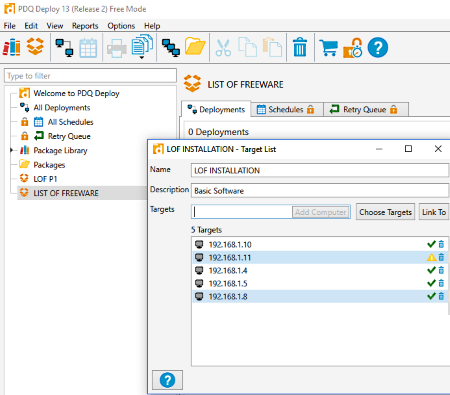
Task: Select target 192.168.1.5 in the list
Action: click(320, 283)
